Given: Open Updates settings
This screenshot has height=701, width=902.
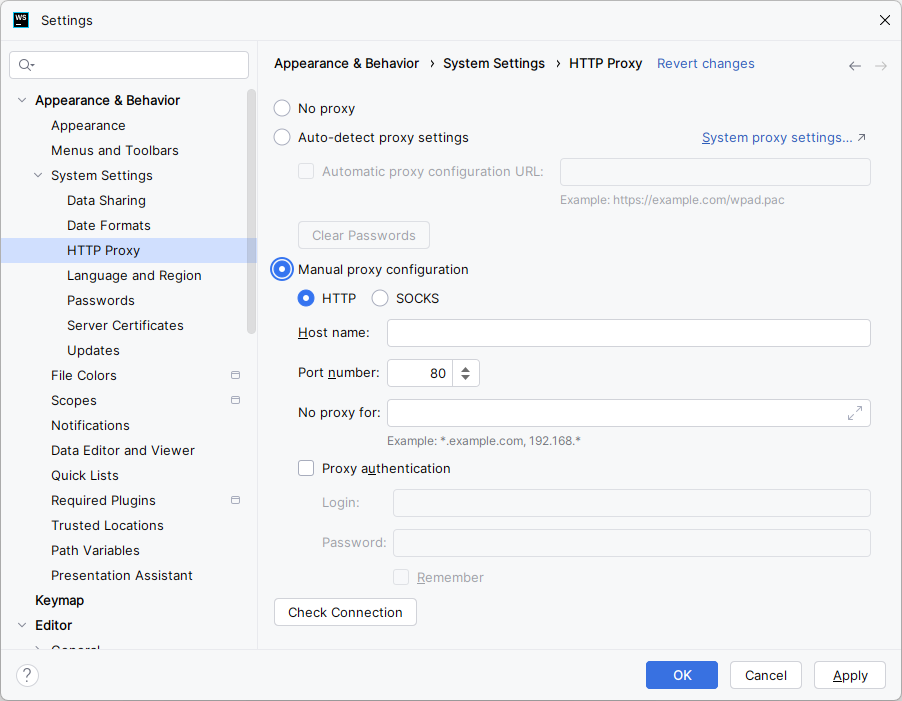Looking at the screenshot, I should point(93,350).
